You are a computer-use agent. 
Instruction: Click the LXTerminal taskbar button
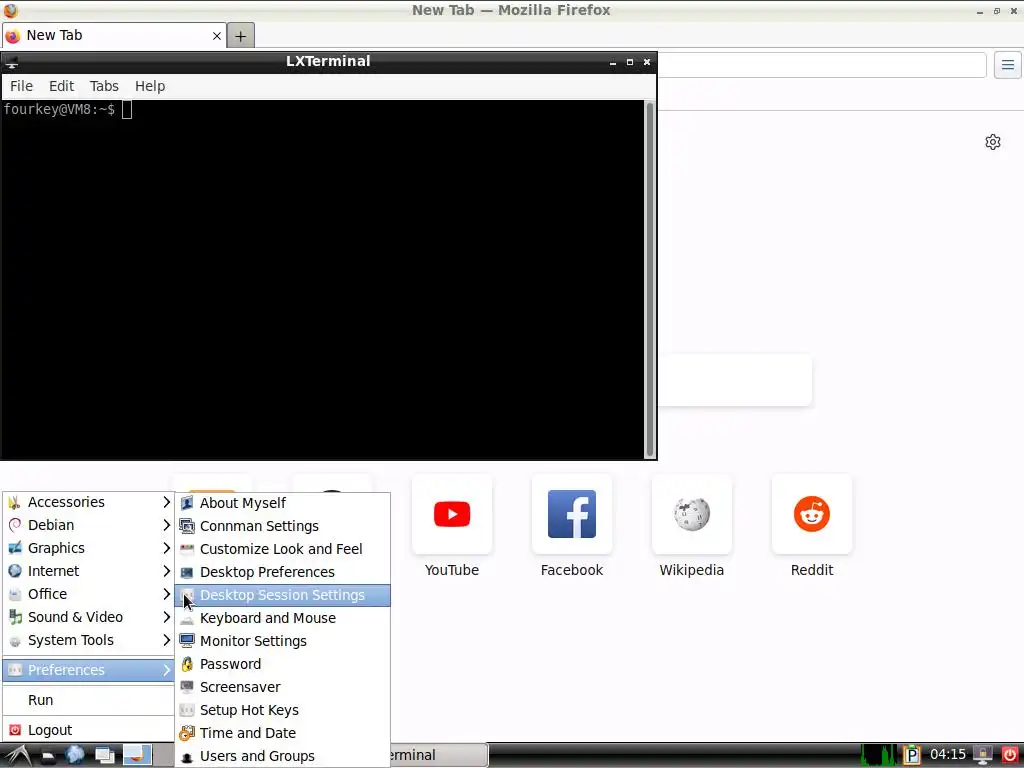coord(439,756)
